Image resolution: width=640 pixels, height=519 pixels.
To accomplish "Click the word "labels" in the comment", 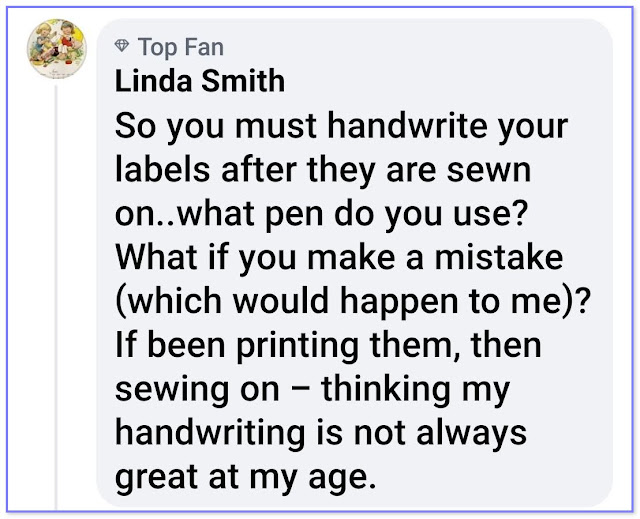I will (x=162, y=169).
